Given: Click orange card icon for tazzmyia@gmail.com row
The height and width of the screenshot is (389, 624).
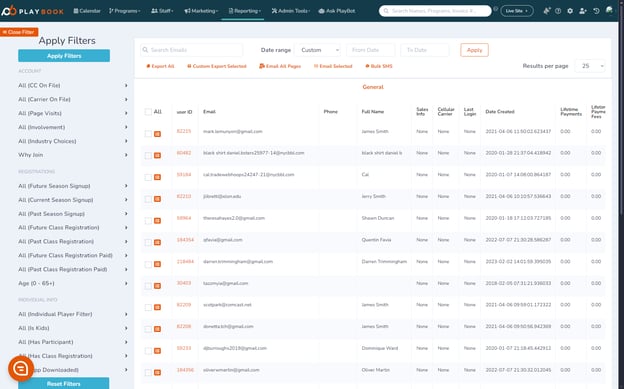Looking at the screenshot, I should [x=157, y=285].
